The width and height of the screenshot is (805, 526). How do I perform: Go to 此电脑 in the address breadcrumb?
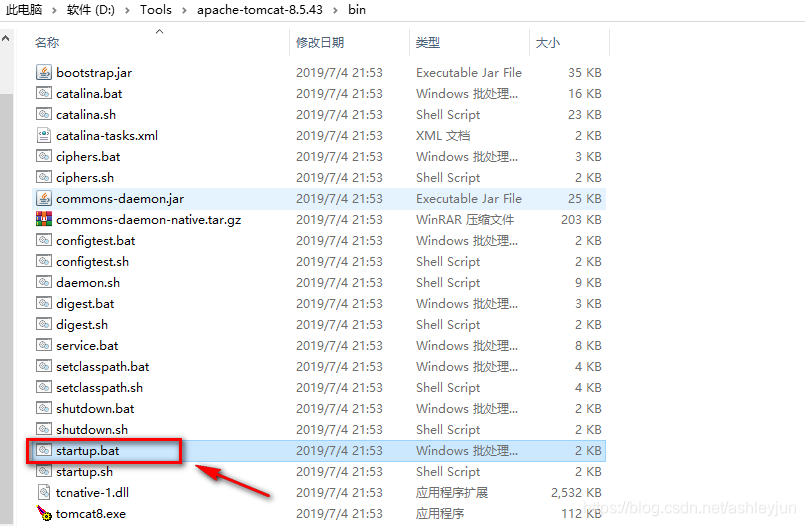pos(24,10)
